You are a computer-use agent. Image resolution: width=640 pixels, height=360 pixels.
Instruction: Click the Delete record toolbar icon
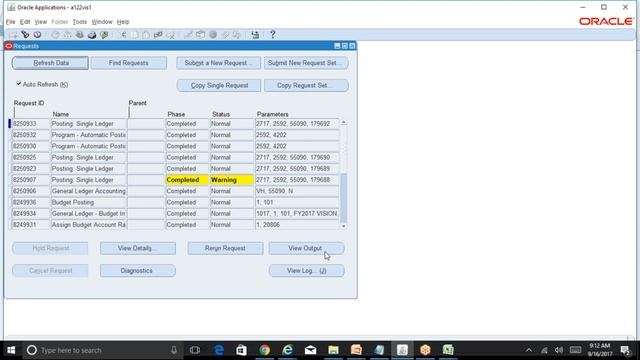click(x=170, y=35)
